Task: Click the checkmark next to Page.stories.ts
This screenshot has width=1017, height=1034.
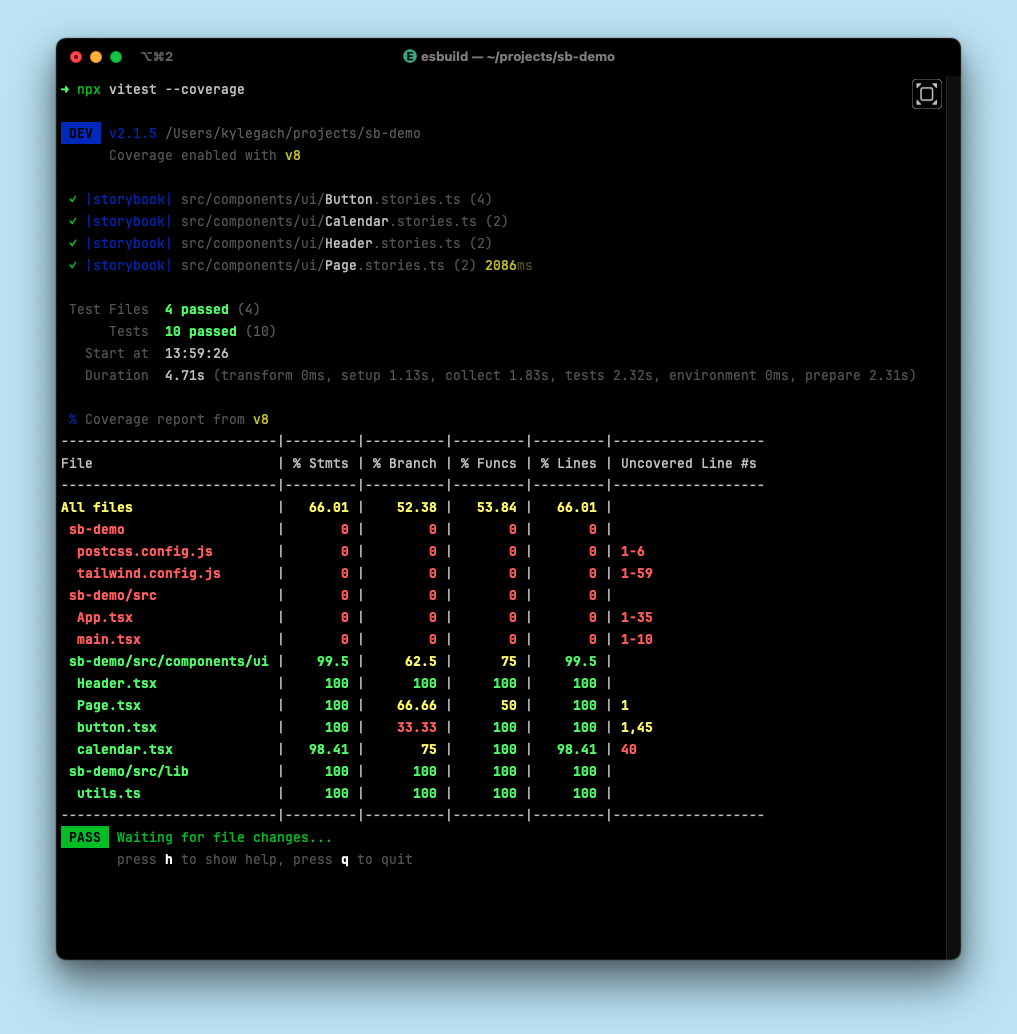Action: pyautogui.click(x=72, y=265)
